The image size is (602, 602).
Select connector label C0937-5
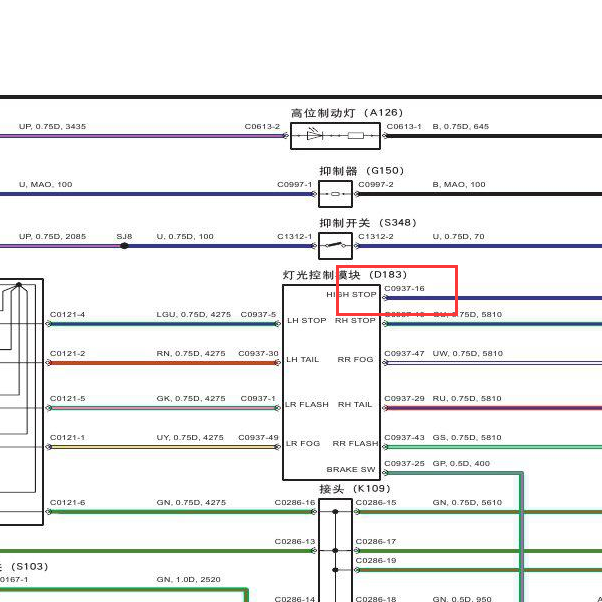[x=258, y=314]
